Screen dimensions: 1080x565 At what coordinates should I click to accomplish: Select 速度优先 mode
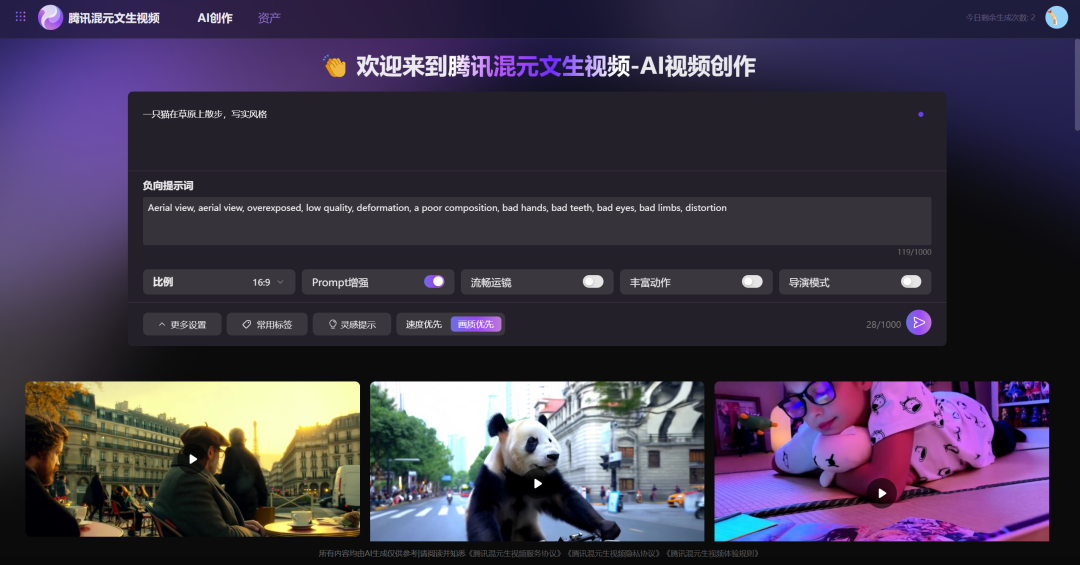coord(424,325)
